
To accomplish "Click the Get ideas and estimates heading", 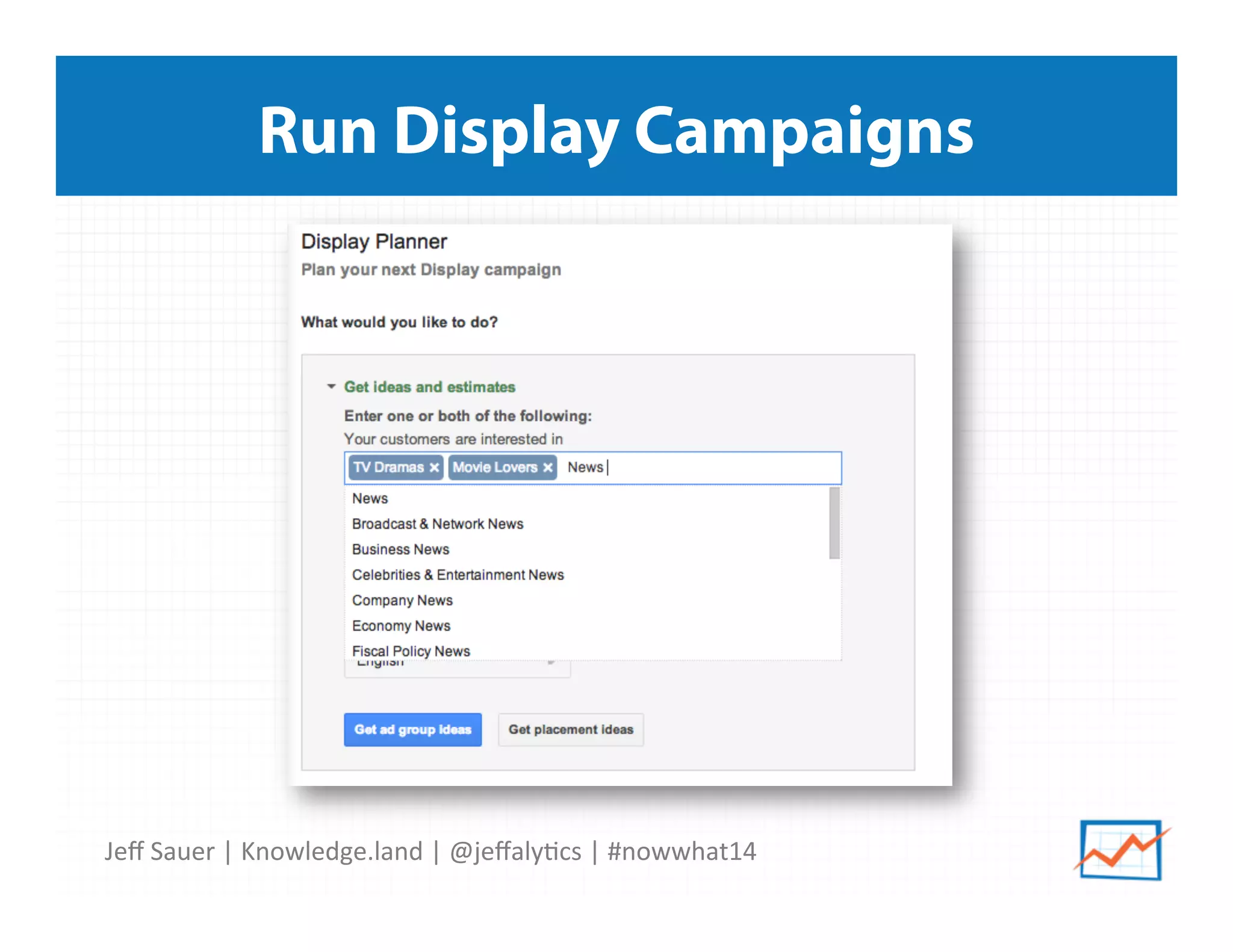I will coord(429,387).
